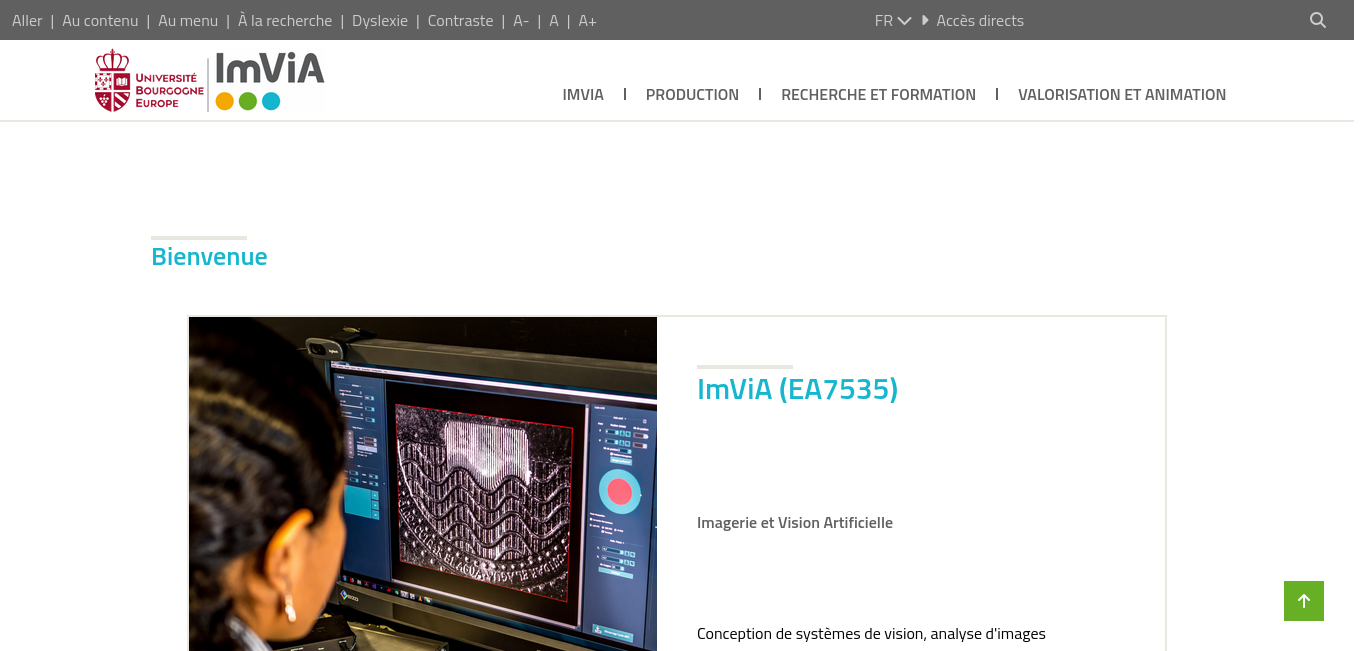The width and height of the screenshot is (1366, 651).
Task: Decrease text size with A-
Action: tap(521, 20)
